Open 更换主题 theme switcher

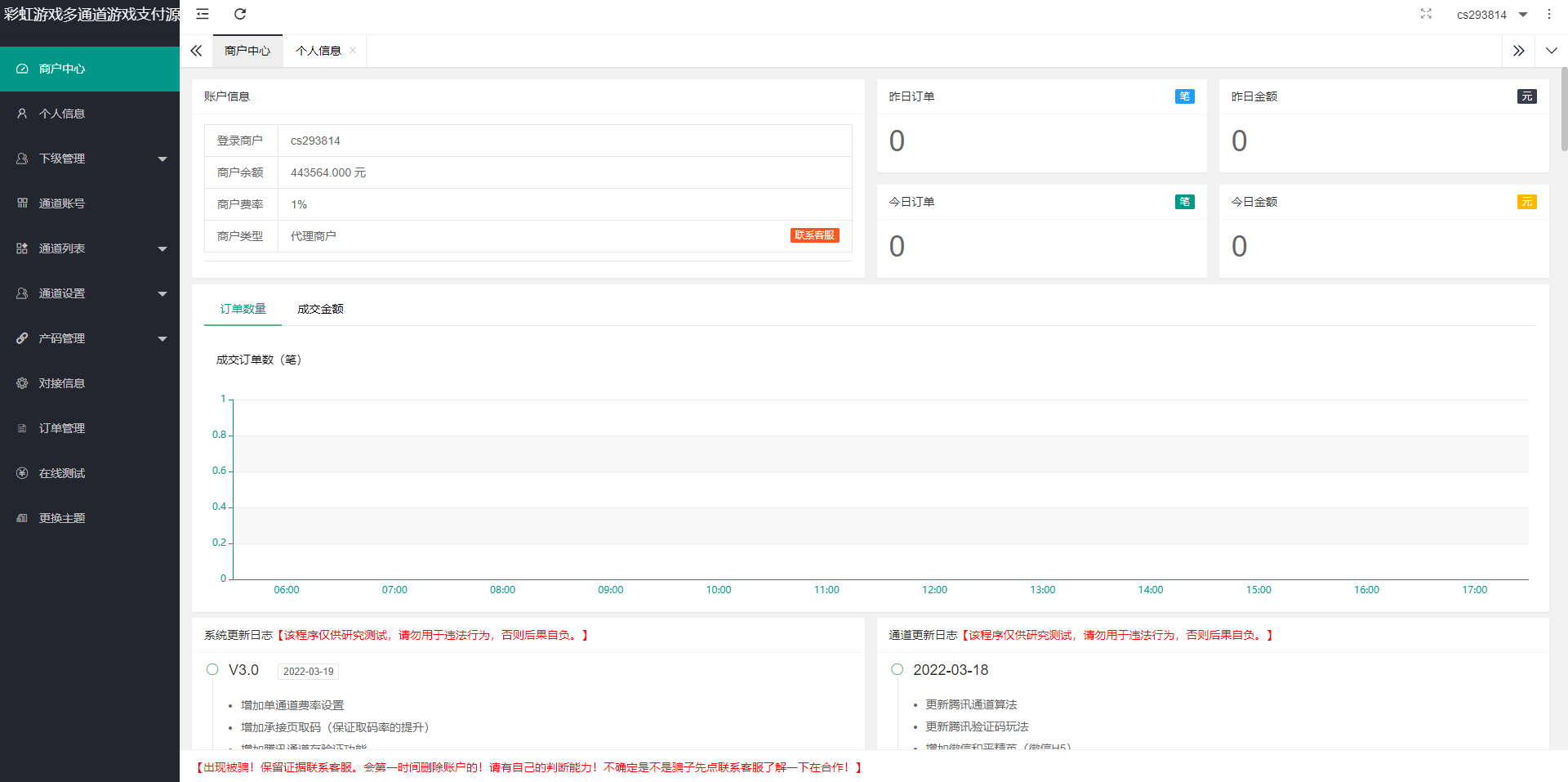(x=62, y=518)
